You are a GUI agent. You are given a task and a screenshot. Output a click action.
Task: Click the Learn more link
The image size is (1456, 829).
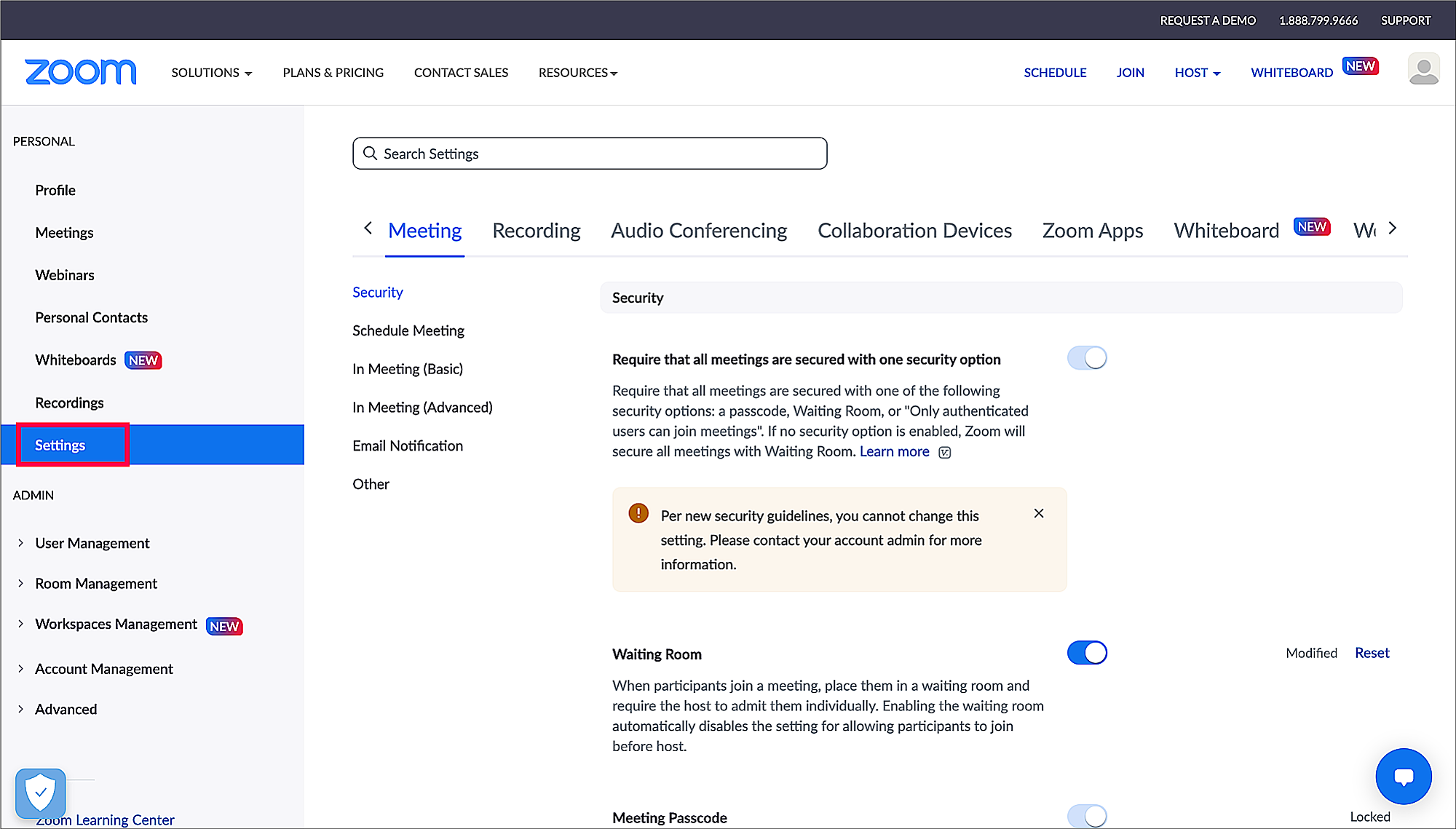click(894, 452)
